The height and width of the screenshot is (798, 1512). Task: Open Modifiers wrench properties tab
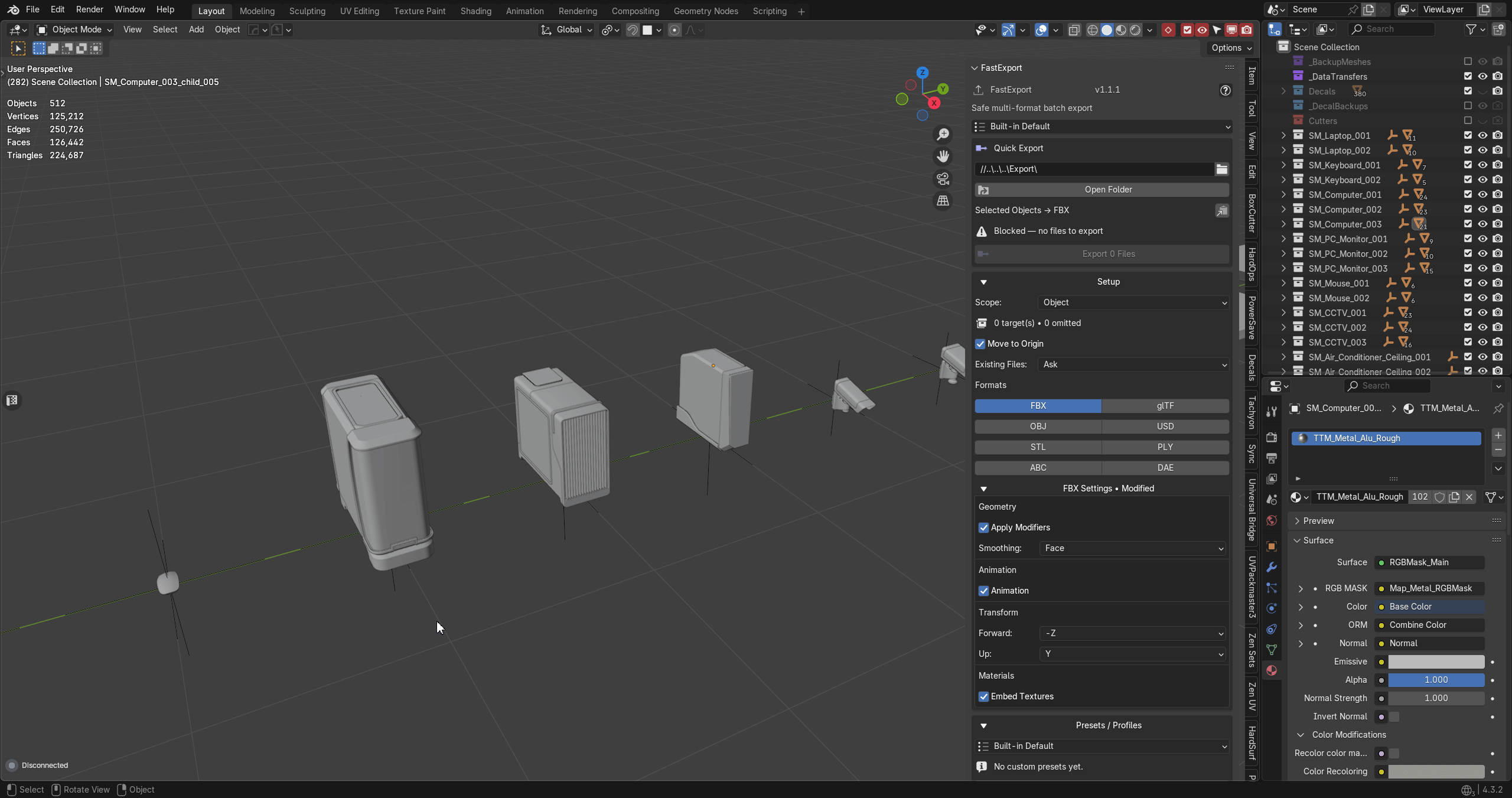(1272, 567)
